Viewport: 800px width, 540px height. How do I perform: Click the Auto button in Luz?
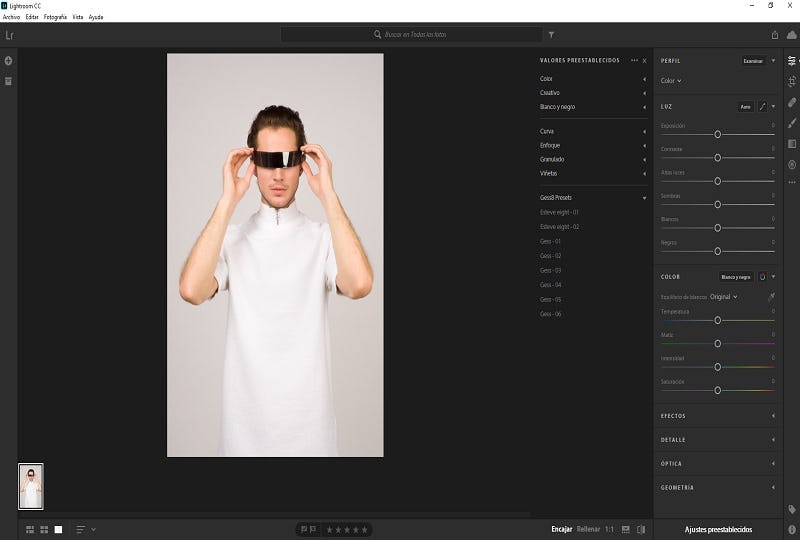point(745,106)
